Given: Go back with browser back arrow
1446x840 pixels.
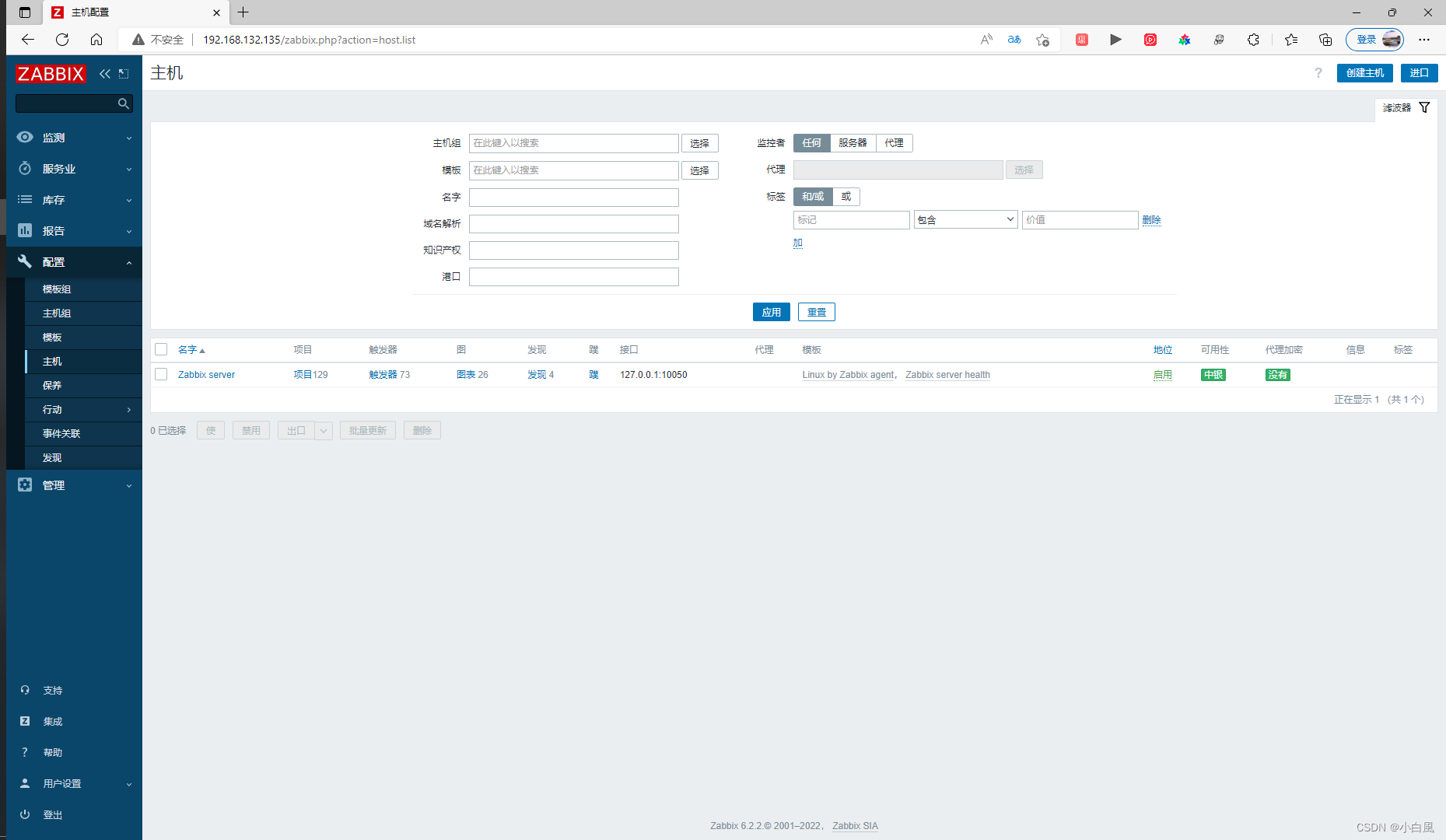Looking at the screenshot, I should [x=28, y=40].
